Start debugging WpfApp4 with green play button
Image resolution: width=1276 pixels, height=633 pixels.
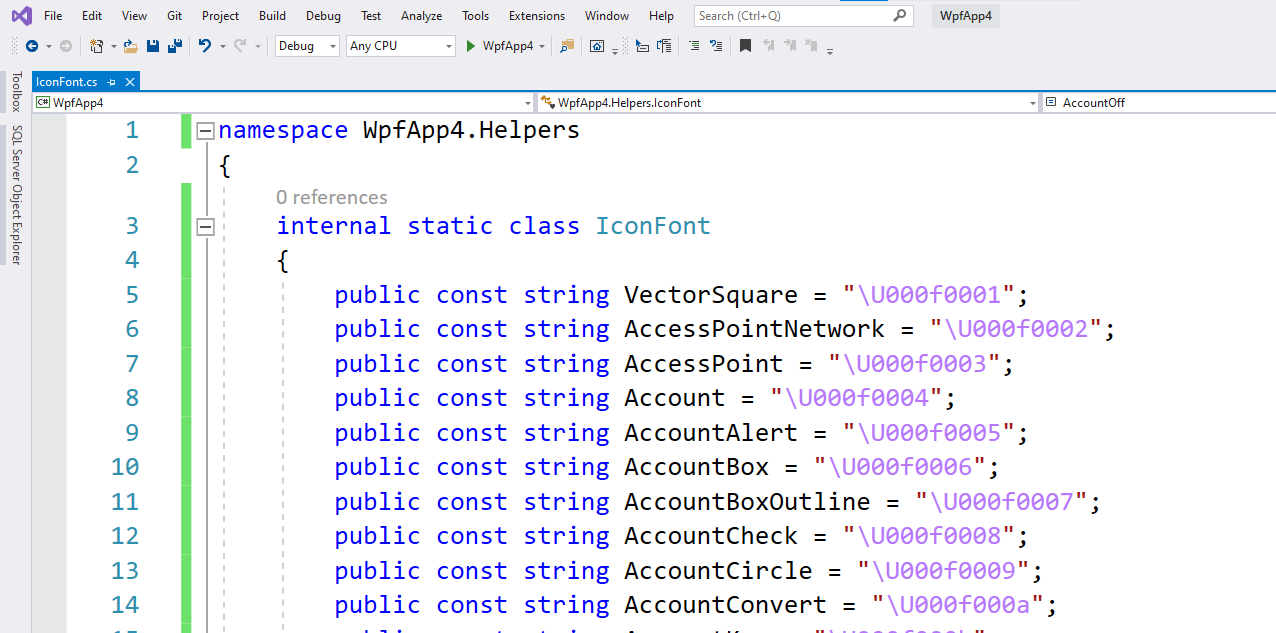[470, 46]
